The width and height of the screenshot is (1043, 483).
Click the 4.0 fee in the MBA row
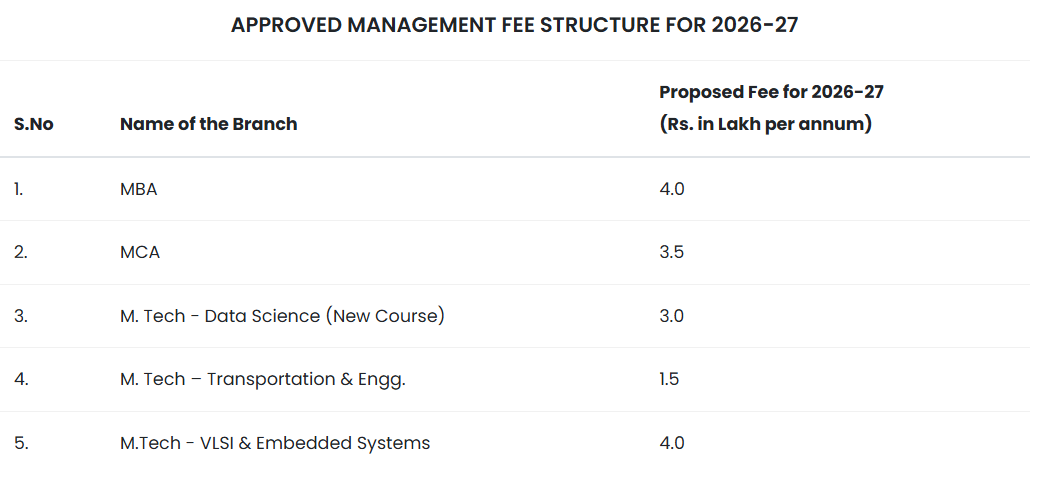[671, 188]
